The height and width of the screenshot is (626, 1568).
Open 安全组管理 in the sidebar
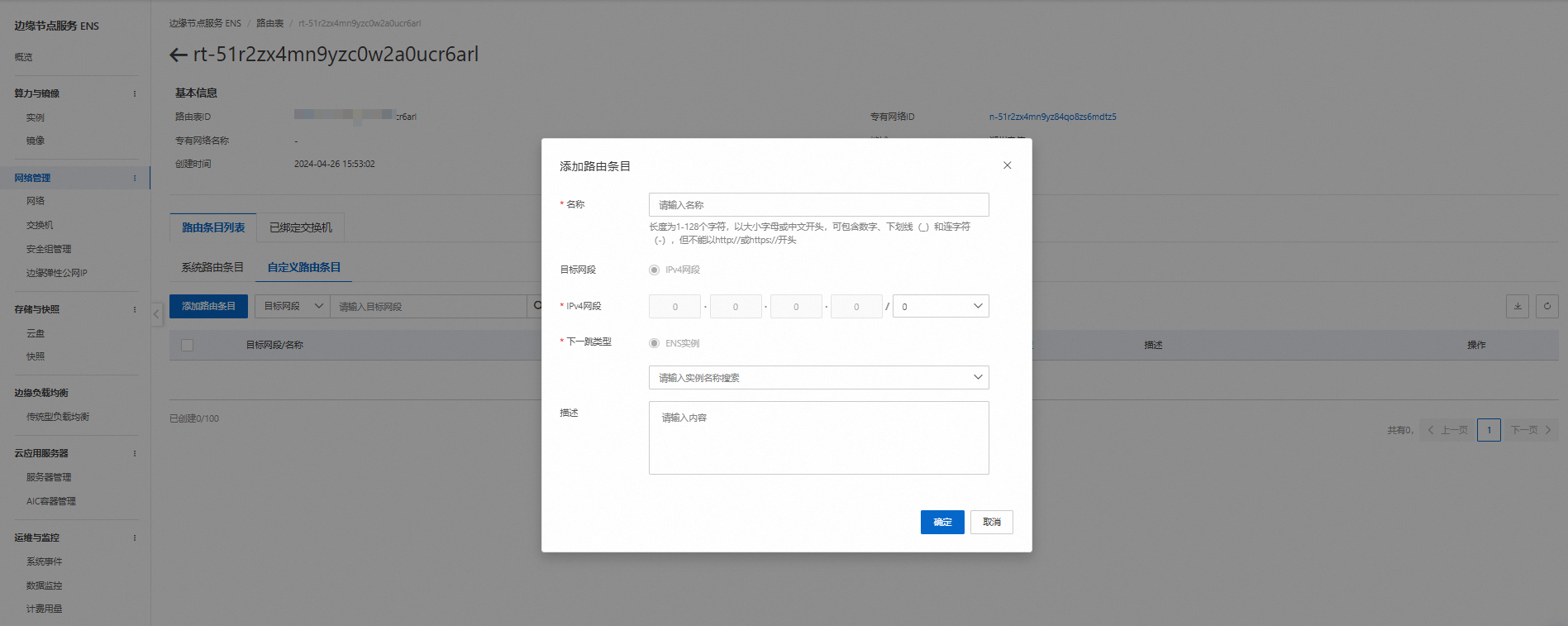[49, 249]
